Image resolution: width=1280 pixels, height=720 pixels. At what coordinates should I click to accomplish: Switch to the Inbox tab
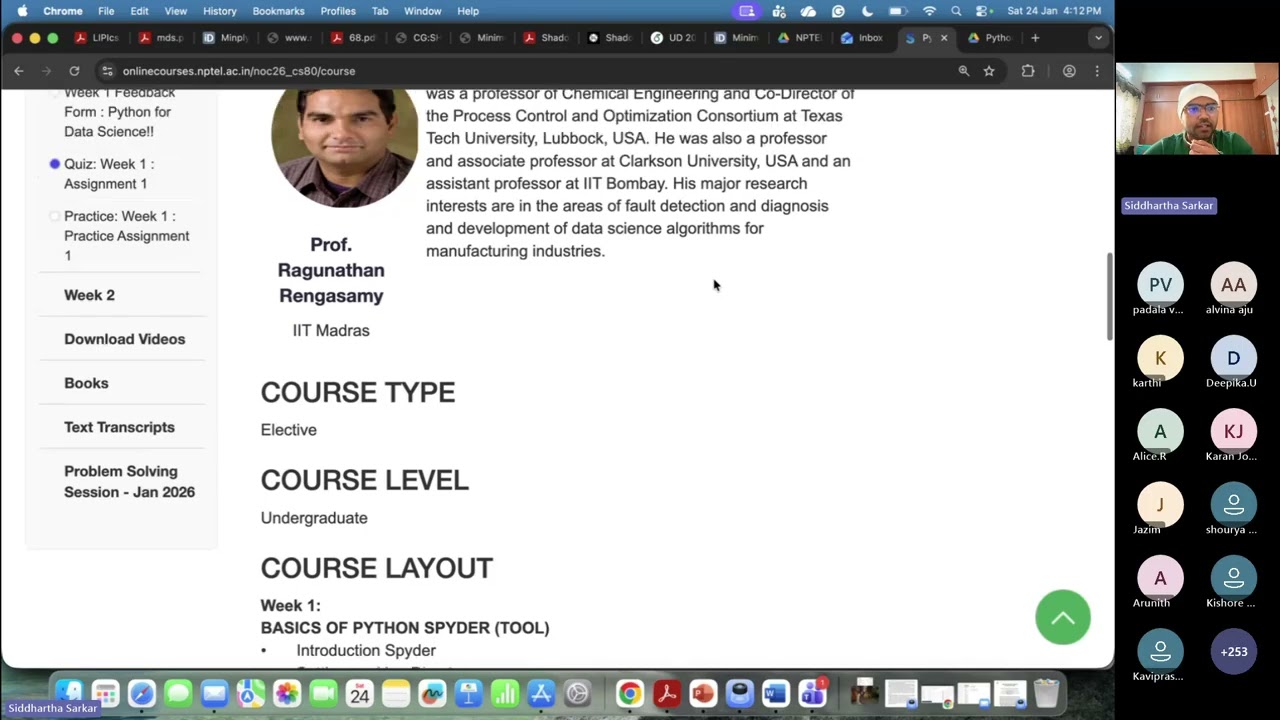point(862,38)
